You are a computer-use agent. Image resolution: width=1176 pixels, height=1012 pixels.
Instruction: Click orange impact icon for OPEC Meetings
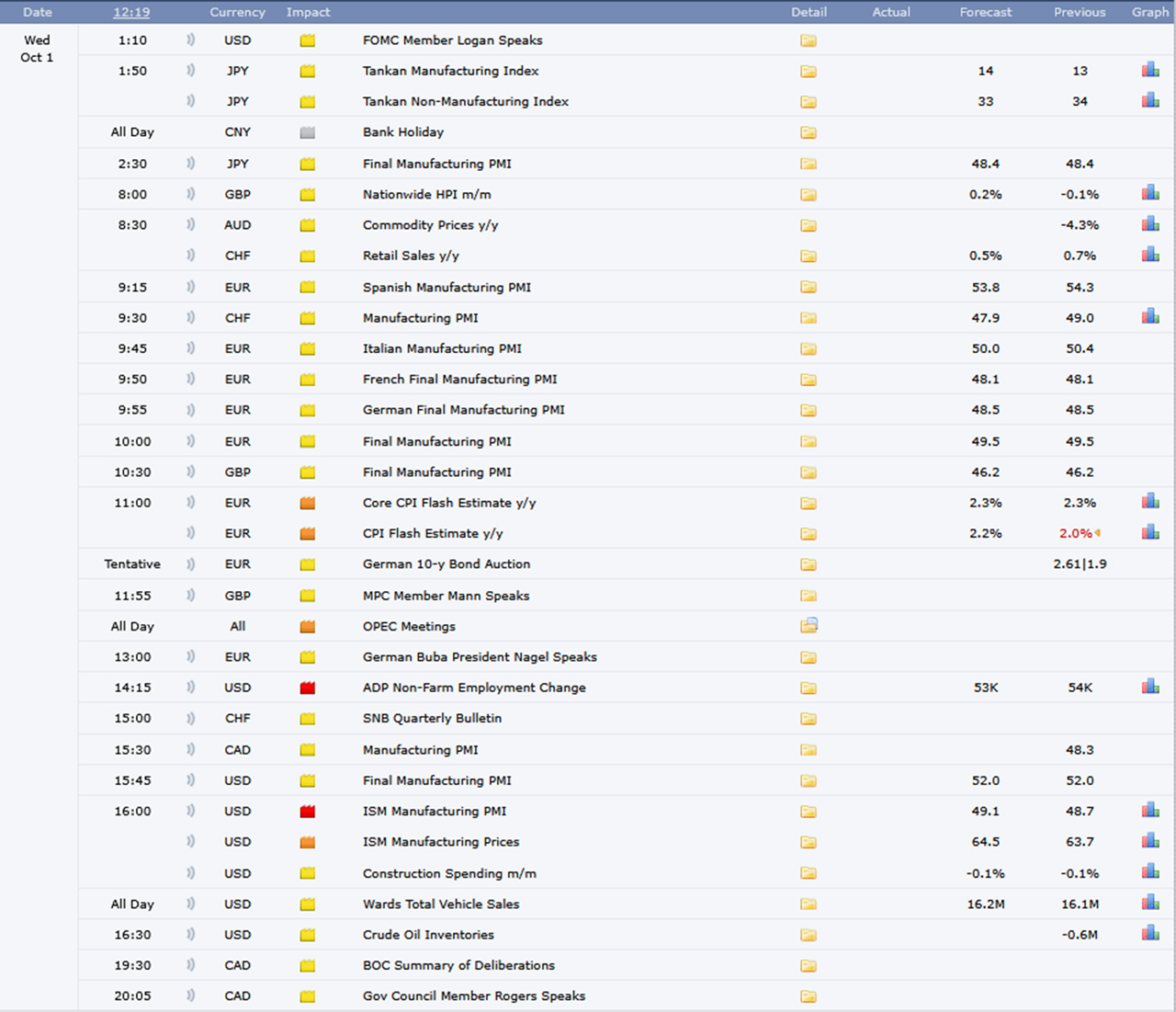[308, 627]
